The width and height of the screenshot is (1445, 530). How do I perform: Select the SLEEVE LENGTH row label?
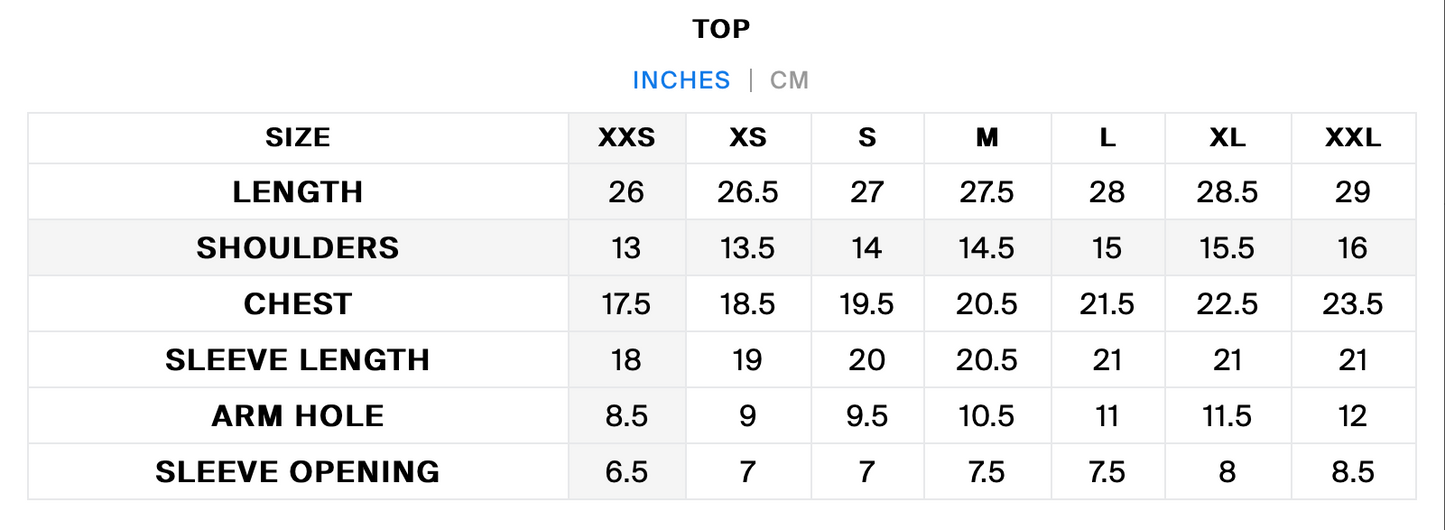[298, 360]
